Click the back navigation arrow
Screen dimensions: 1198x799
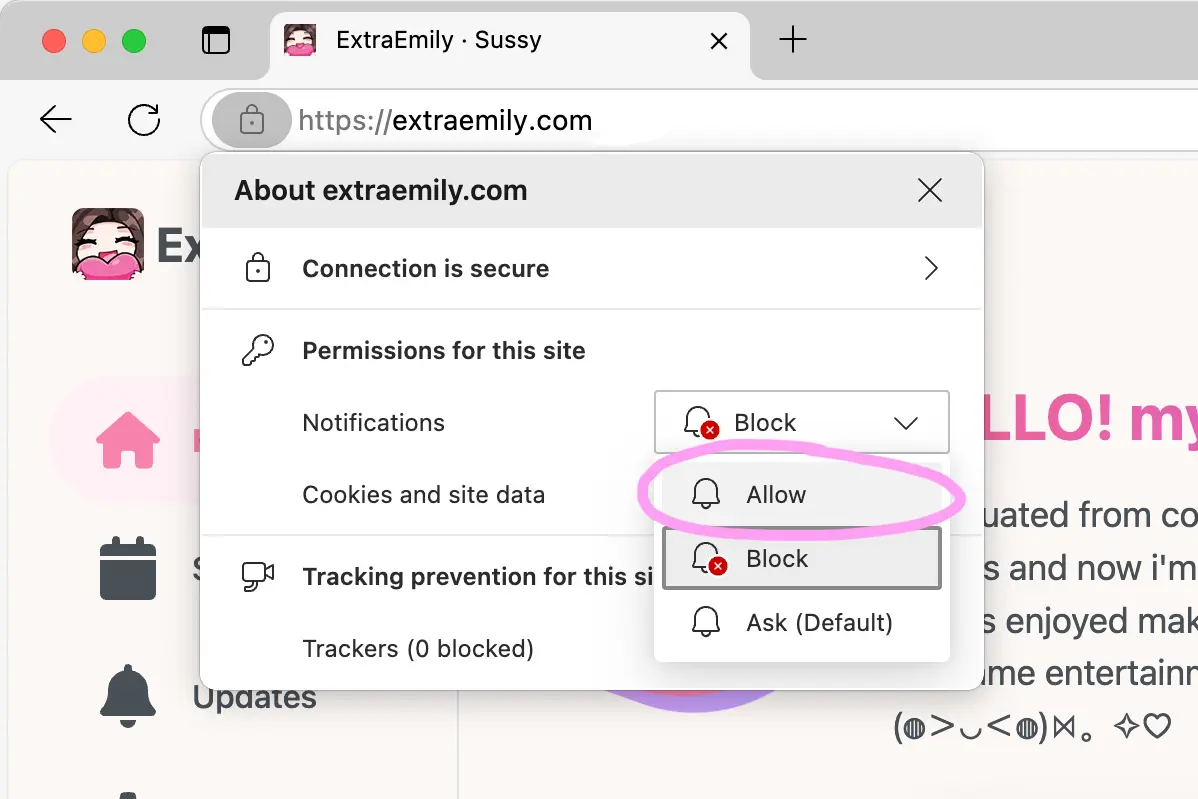click(x=56, y=119)
